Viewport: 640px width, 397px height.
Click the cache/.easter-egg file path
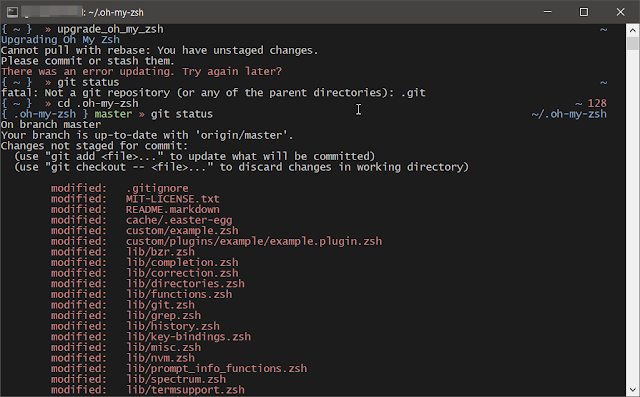pyautogui.click(x=179, y=220)
